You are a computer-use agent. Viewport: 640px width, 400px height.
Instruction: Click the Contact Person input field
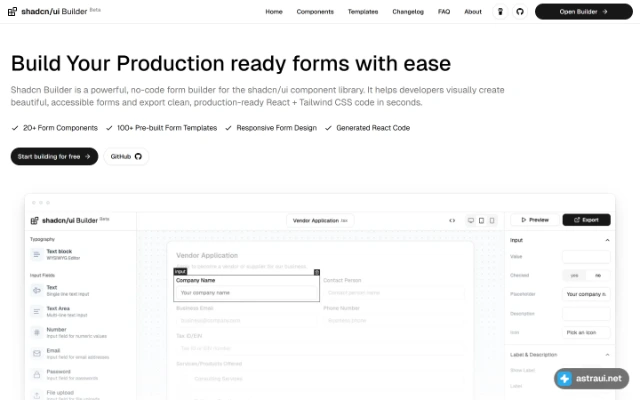(394, 293)
